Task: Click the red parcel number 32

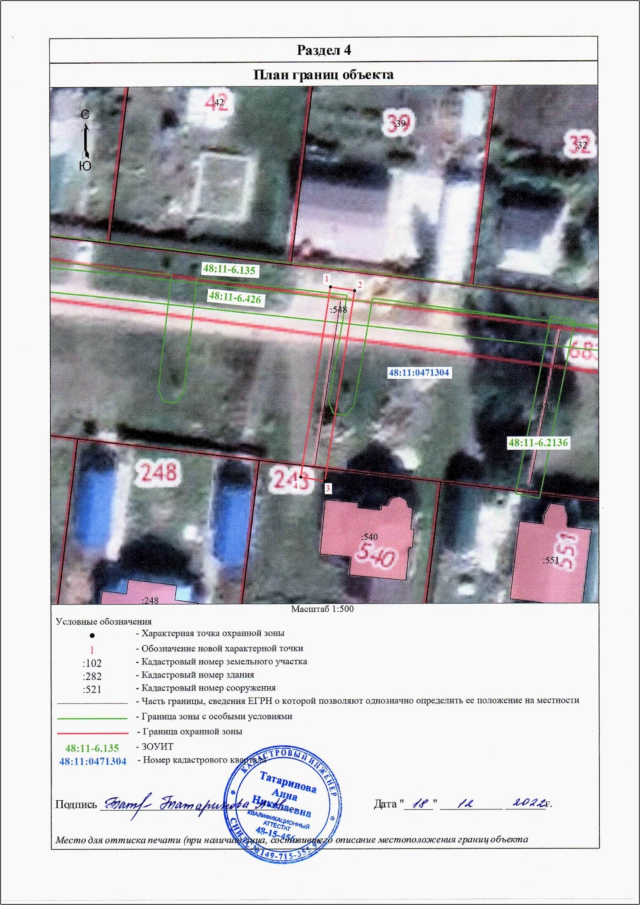Action: tap(579, 144)
